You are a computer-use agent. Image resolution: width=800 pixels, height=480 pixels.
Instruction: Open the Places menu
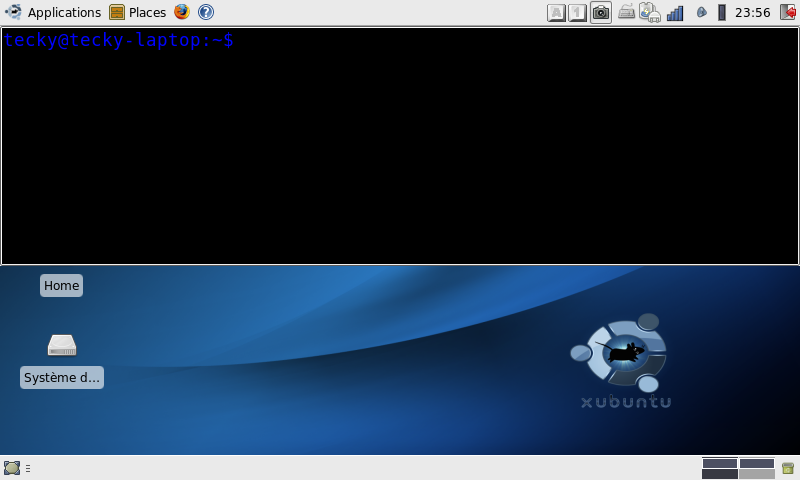click(x=138, y=12)
